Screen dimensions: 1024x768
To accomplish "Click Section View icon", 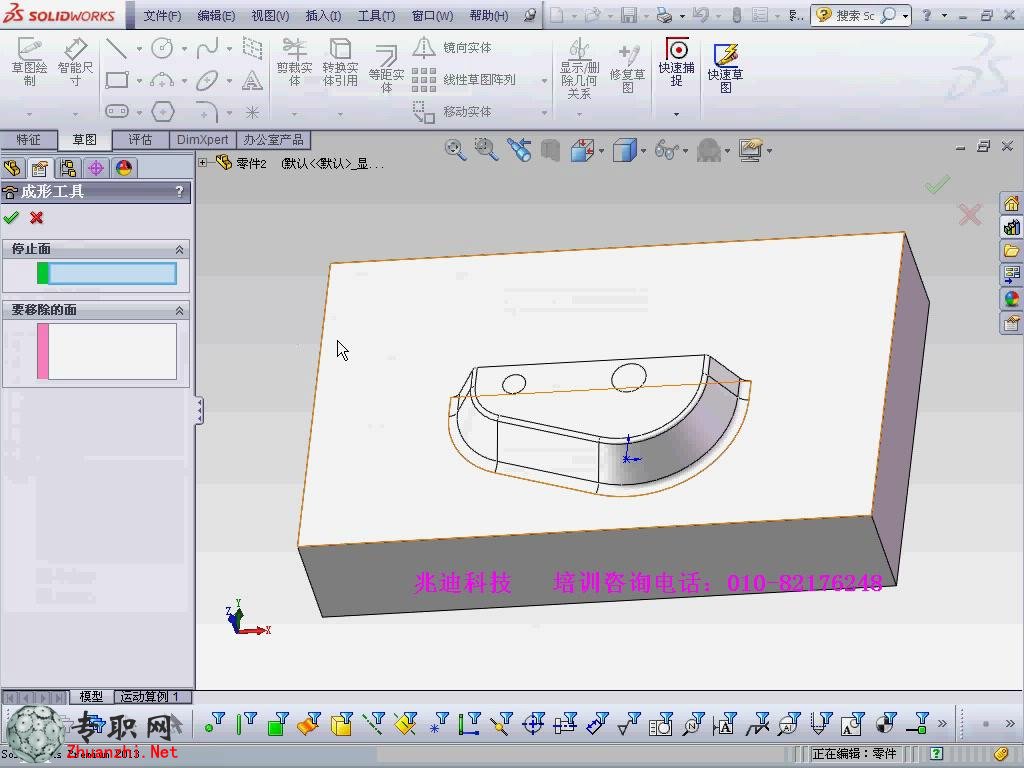I will (551, 150).
